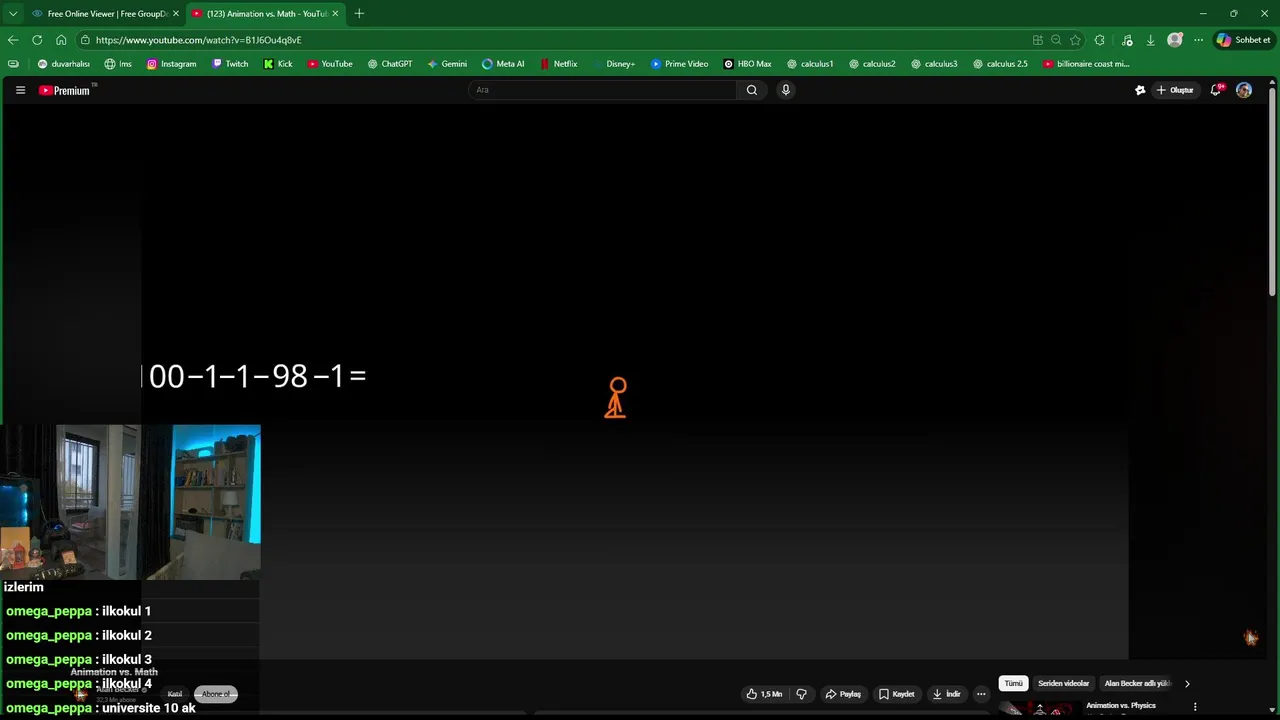Close the Animation vs. Math tab
This screenshot has height=720, width=1280.
pyautogui.click(x=336, y=14)
